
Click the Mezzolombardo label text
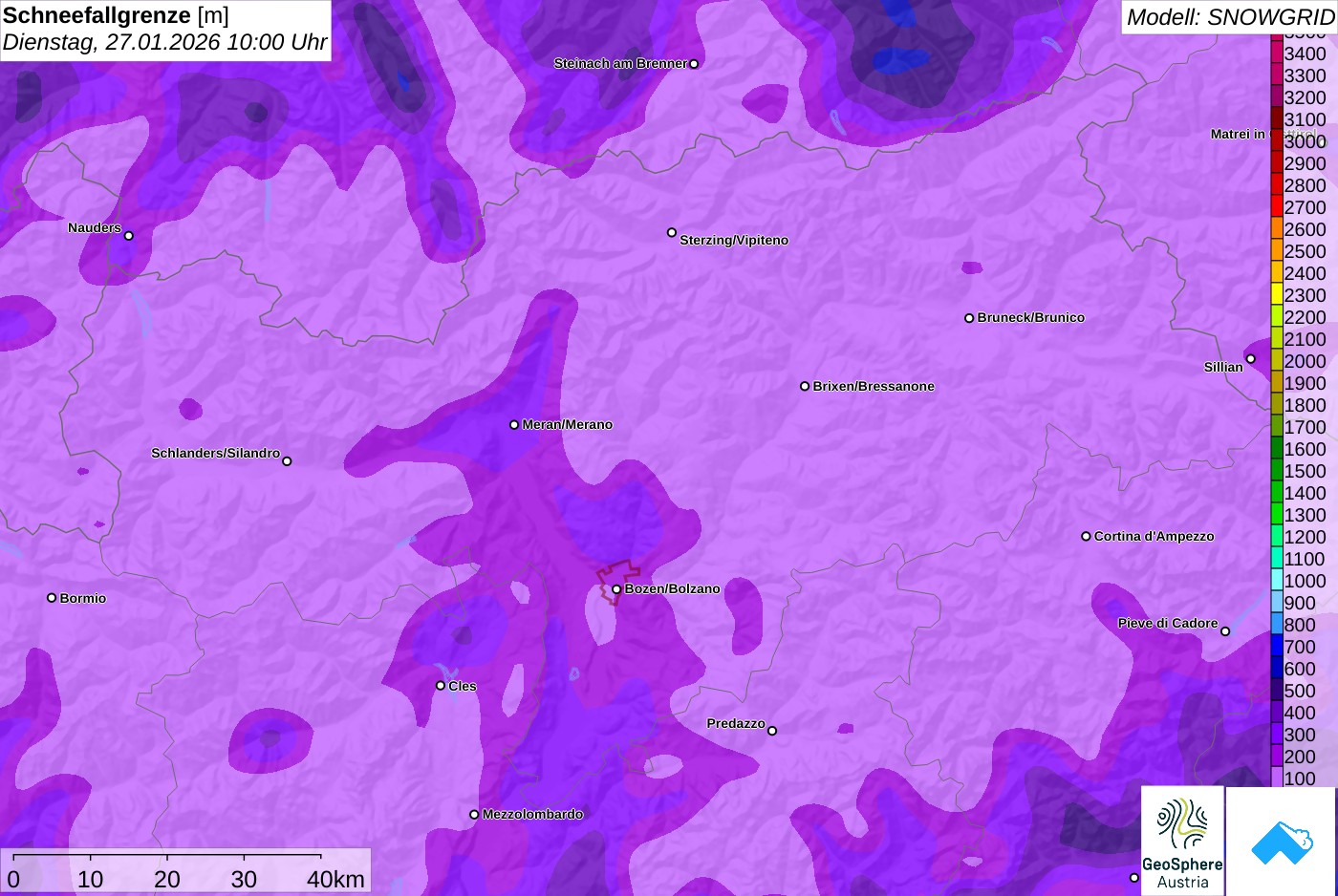[x=532, y=815]
